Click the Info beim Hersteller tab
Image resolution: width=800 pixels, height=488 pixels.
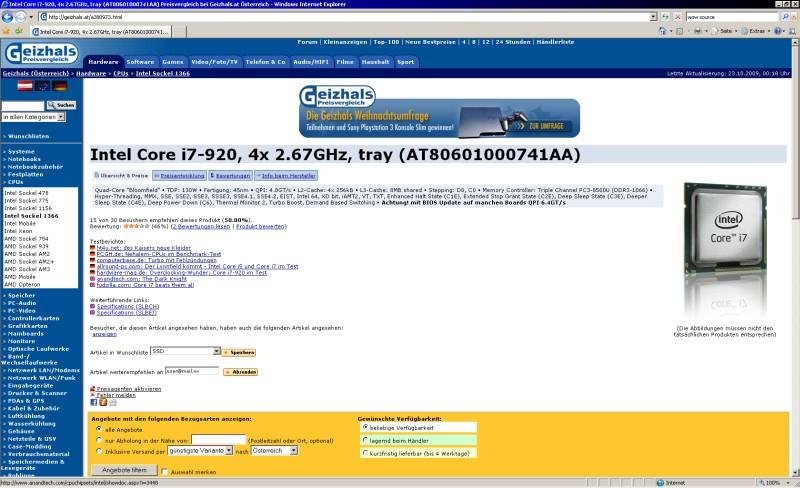pos(286,176)
